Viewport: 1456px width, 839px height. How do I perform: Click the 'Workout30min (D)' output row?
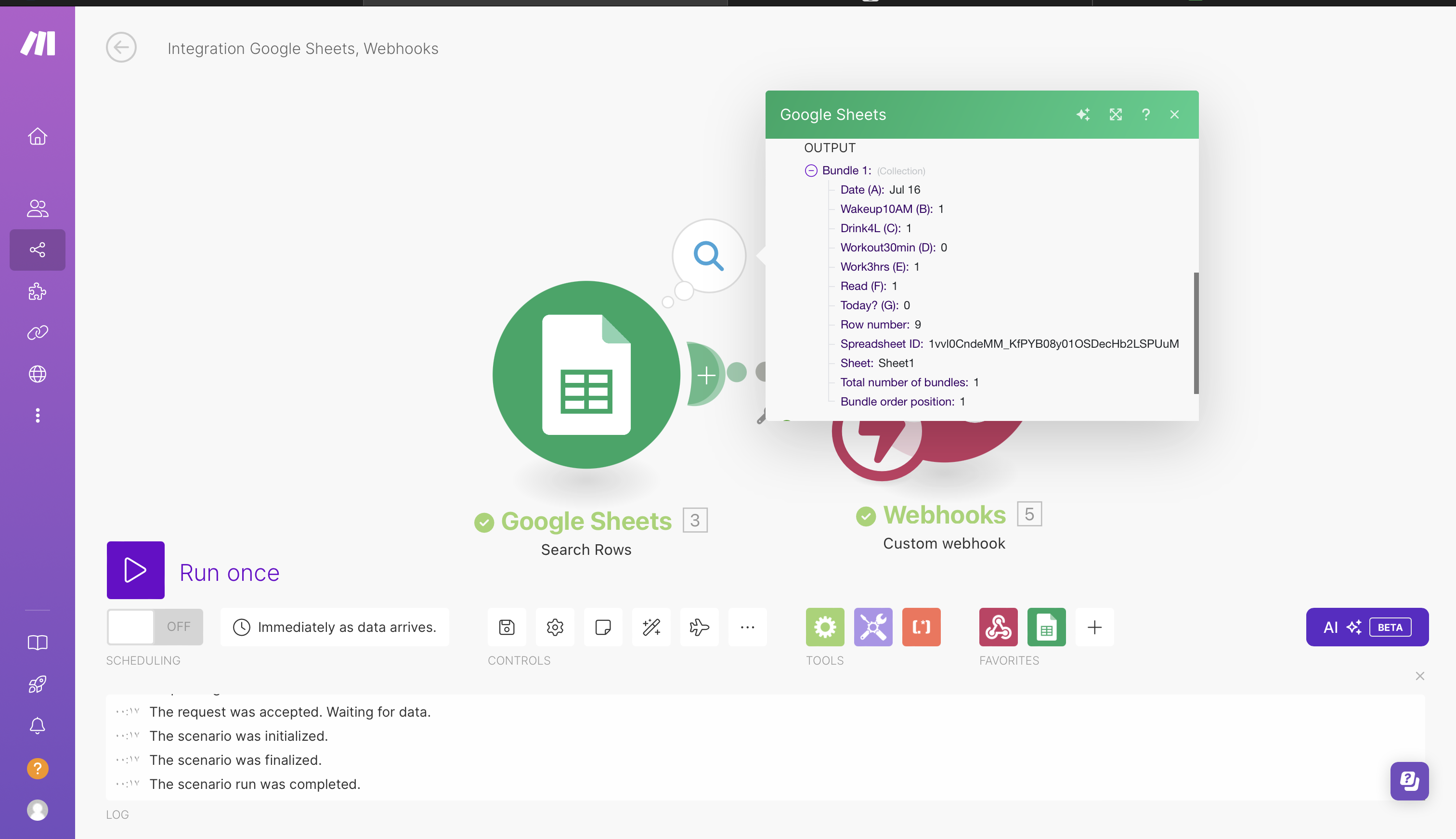(893, 247)
